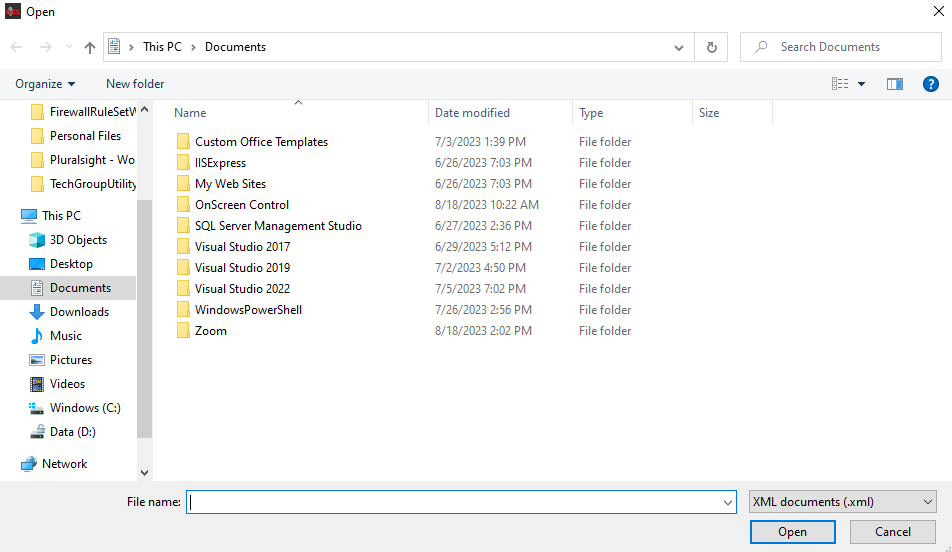This screenshot has width=952, height=552.
Task: Click This PC in the address breadcrumb
Action: (x=162, y=47)
